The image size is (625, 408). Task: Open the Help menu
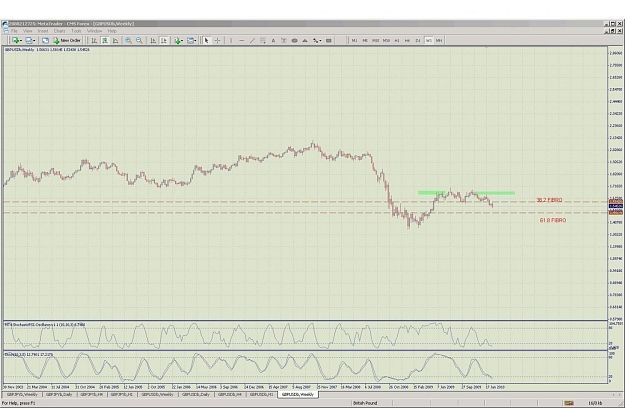point(112,31)
